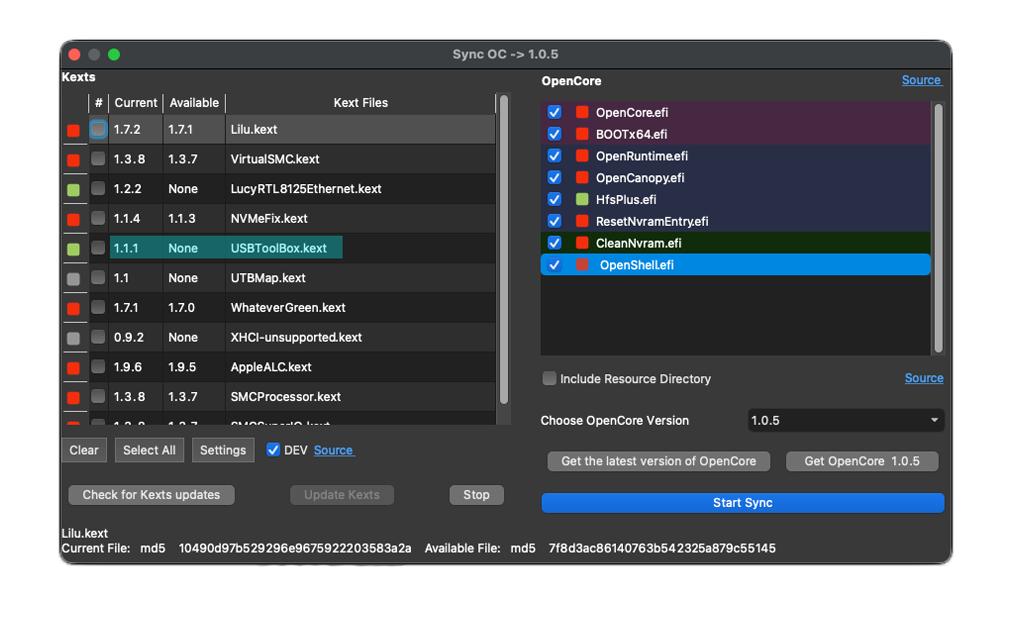Open the Choose OpenCore Version dropdown

(845, 421)
